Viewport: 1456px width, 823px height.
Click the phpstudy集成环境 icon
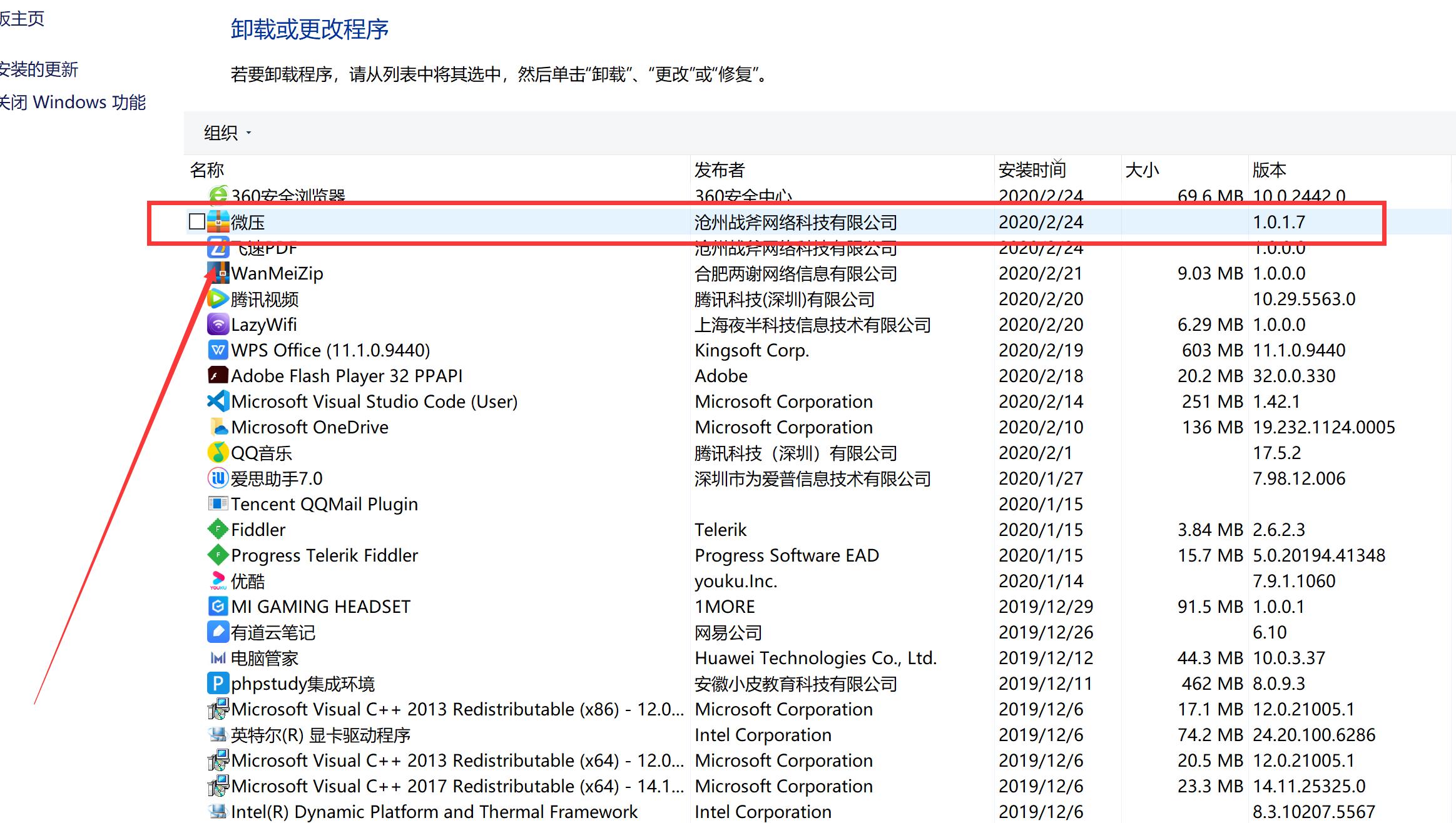point(218,684)
